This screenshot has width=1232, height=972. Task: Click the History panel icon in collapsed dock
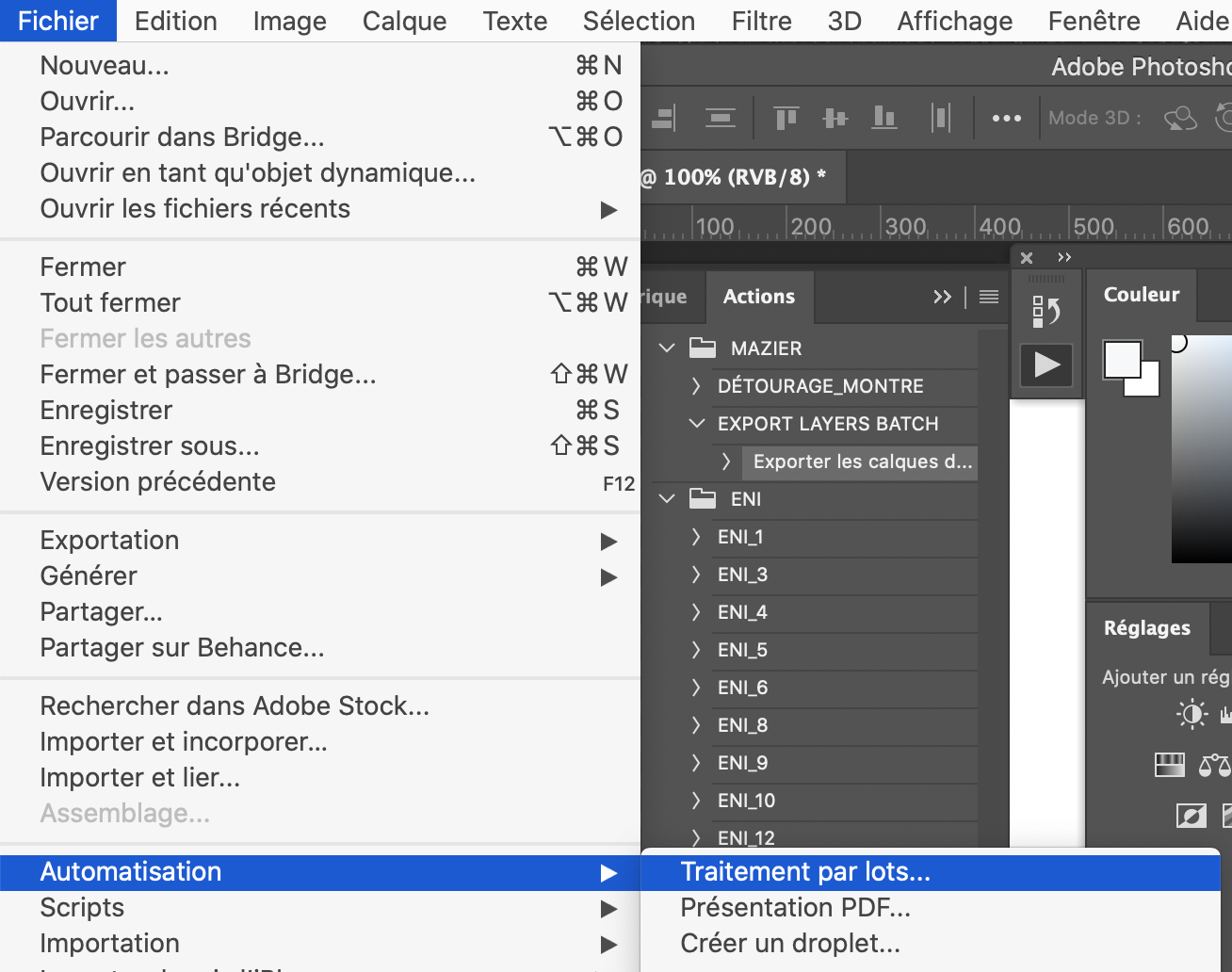pos(1046,311)
